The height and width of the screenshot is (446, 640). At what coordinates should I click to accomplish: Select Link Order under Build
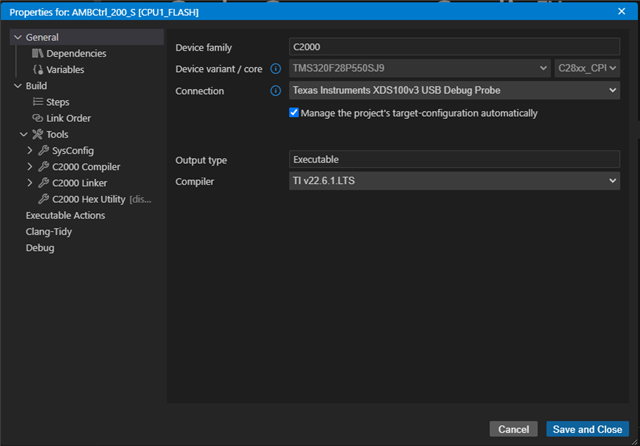(x=68, y=118)
